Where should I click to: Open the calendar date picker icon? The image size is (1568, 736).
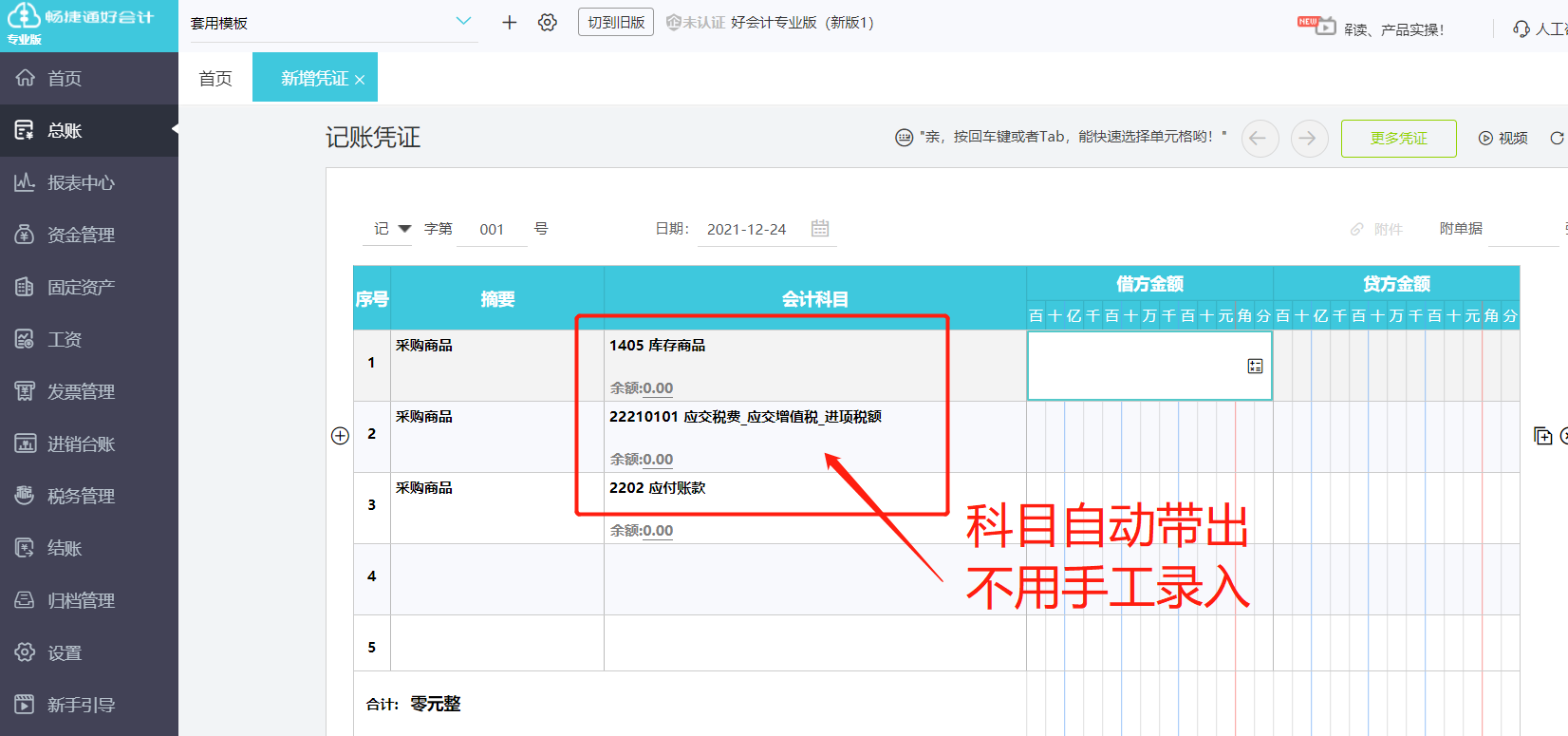[x=820, y=228]
